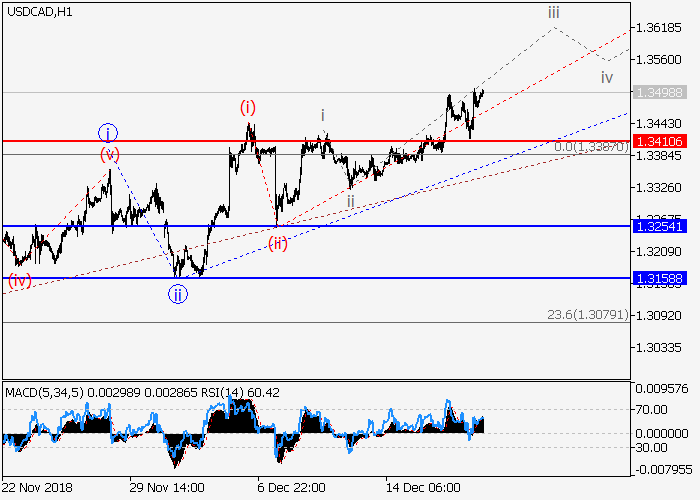
Task: Select the 6 Dec 22:00 time axis marker
Action: 291,487
